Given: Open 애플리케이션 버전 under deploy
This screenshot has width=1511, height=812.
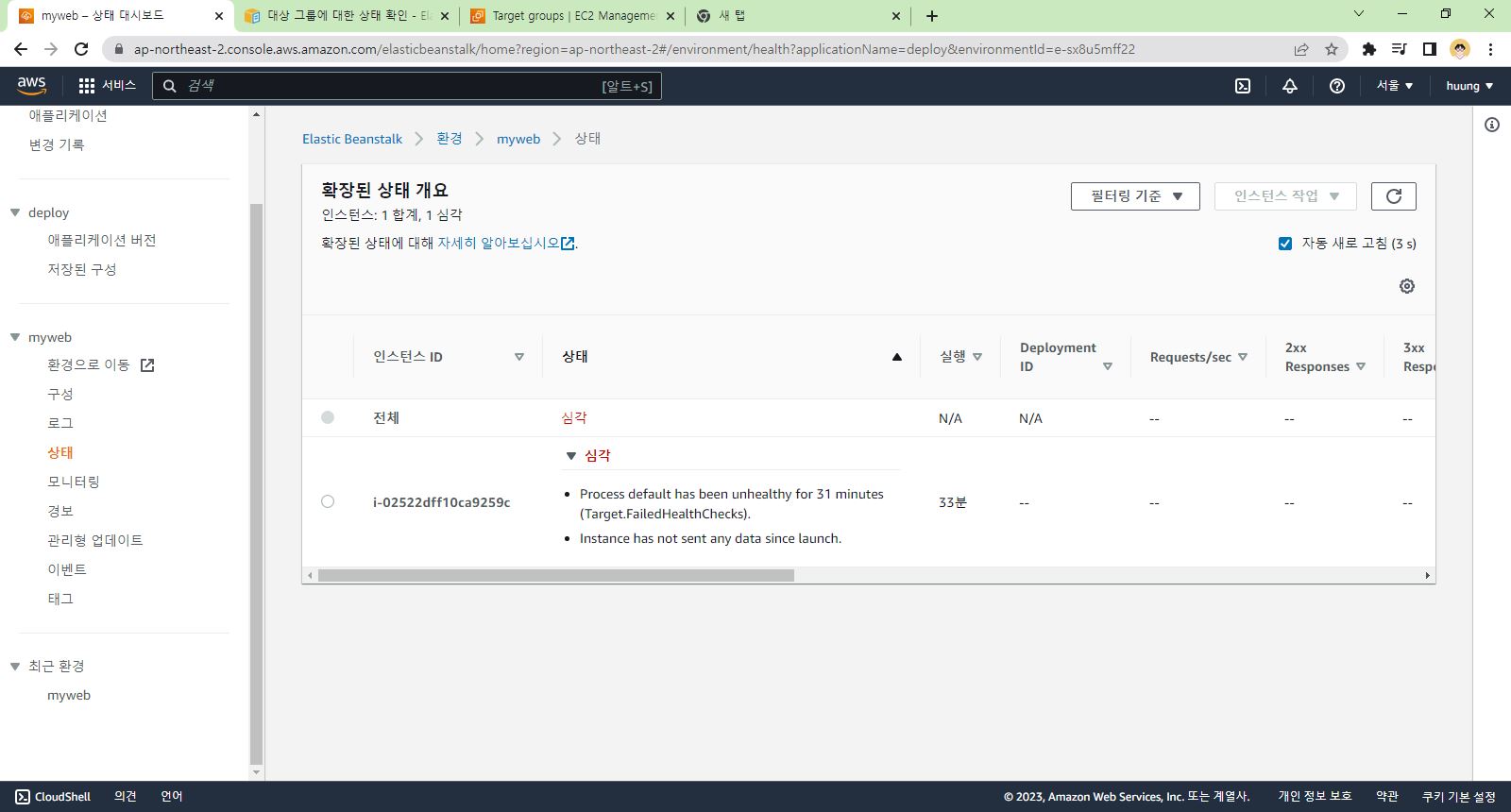Looking at the screenshot, I should (x=102, y=241).
